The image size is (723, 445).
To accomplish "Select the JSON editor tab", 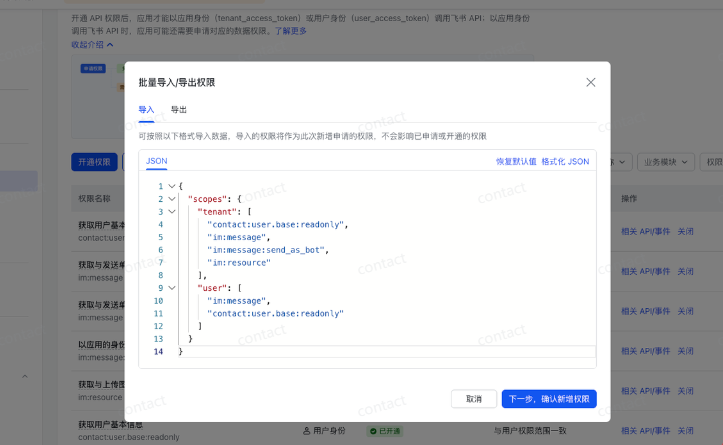I will click(156, 161).
